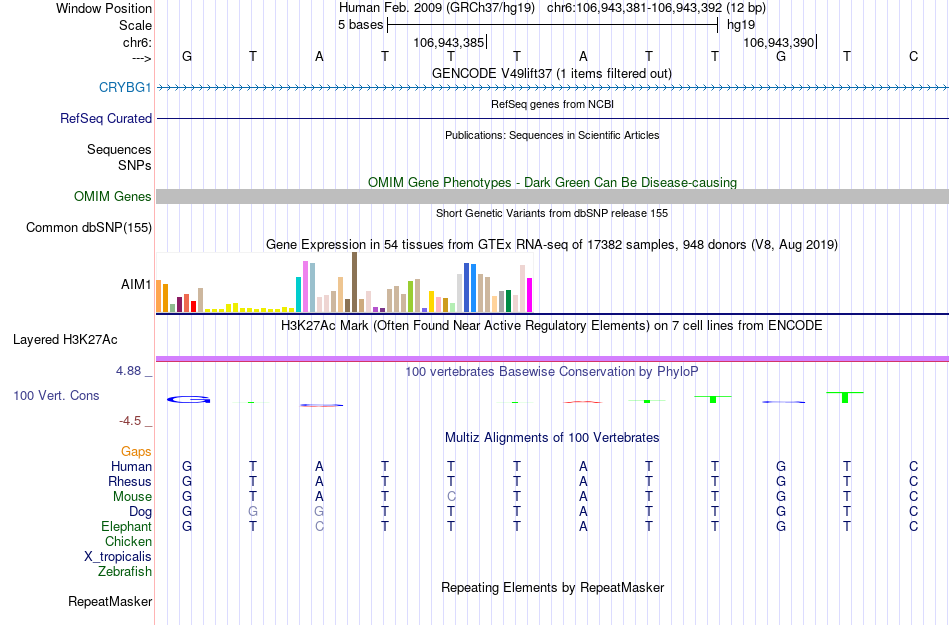Click the blue G conservation logo glyph
Viewport: 950px width, 625px height.
pyautogui.click(x=188, y=400)
